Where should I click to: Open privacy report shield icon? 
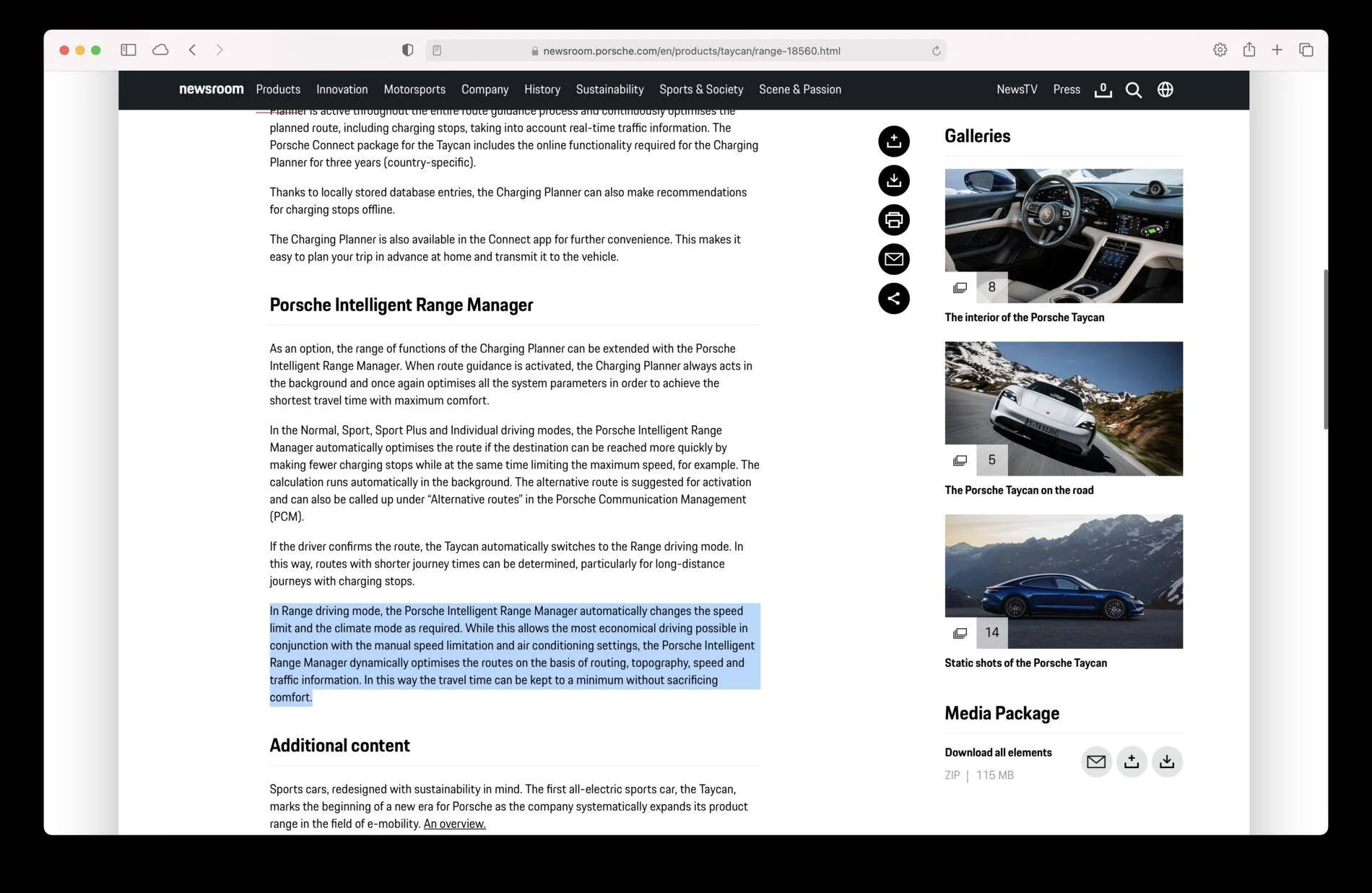(x=407, y=50)
